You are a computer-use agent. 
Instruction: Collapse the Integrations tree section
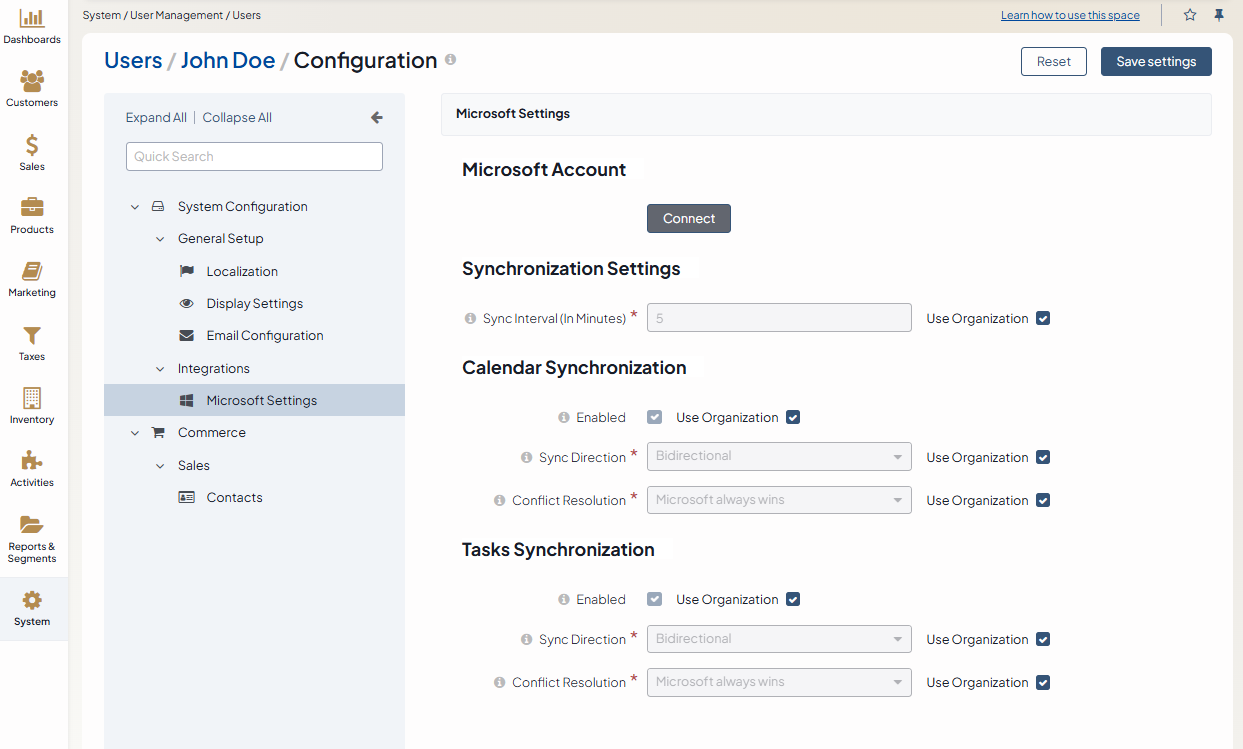click(160, 369)
